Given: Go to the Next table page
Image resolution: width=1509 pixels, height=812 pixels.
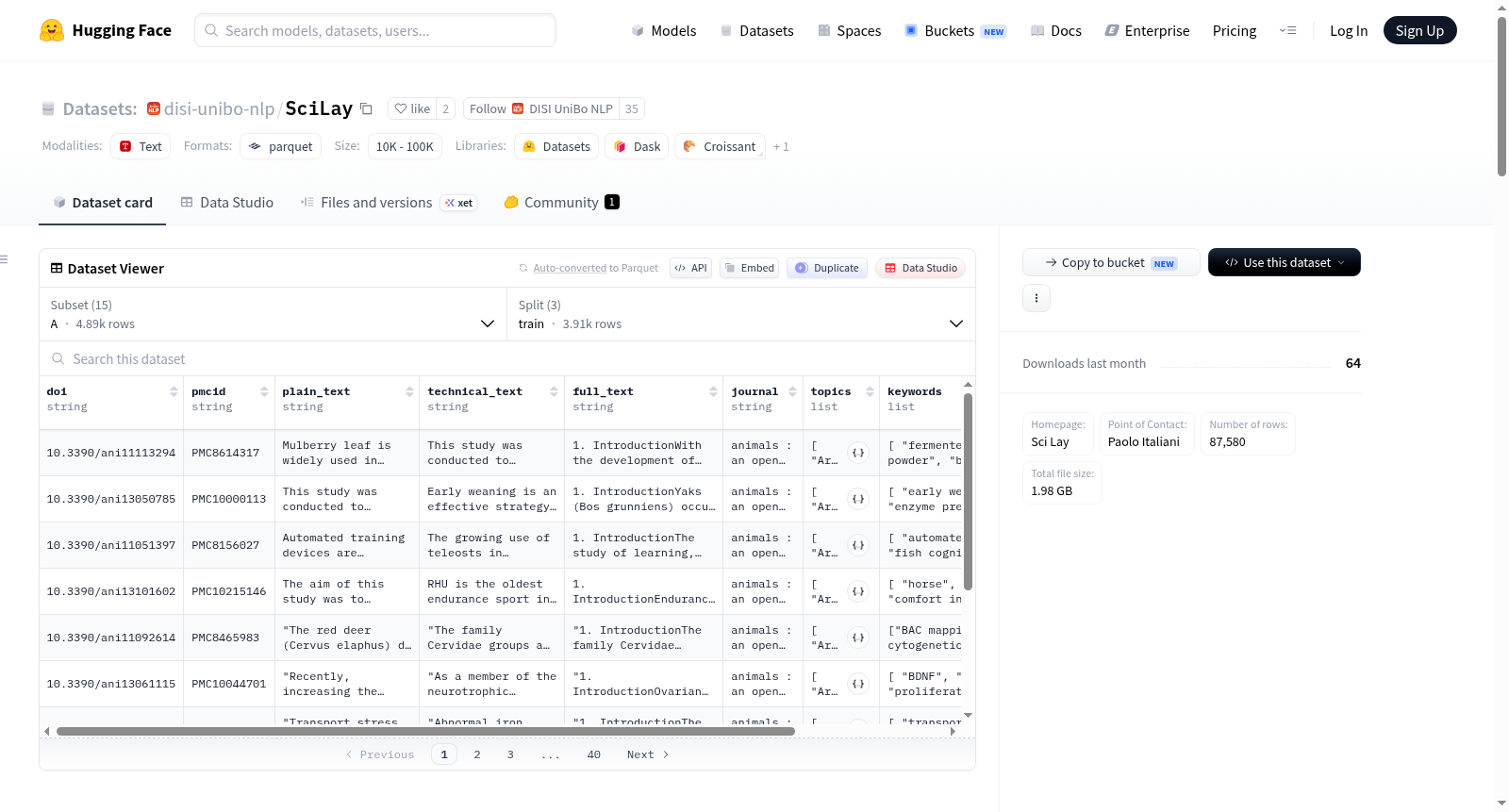Looking at the screenshot, I should (x=648, y=754).
